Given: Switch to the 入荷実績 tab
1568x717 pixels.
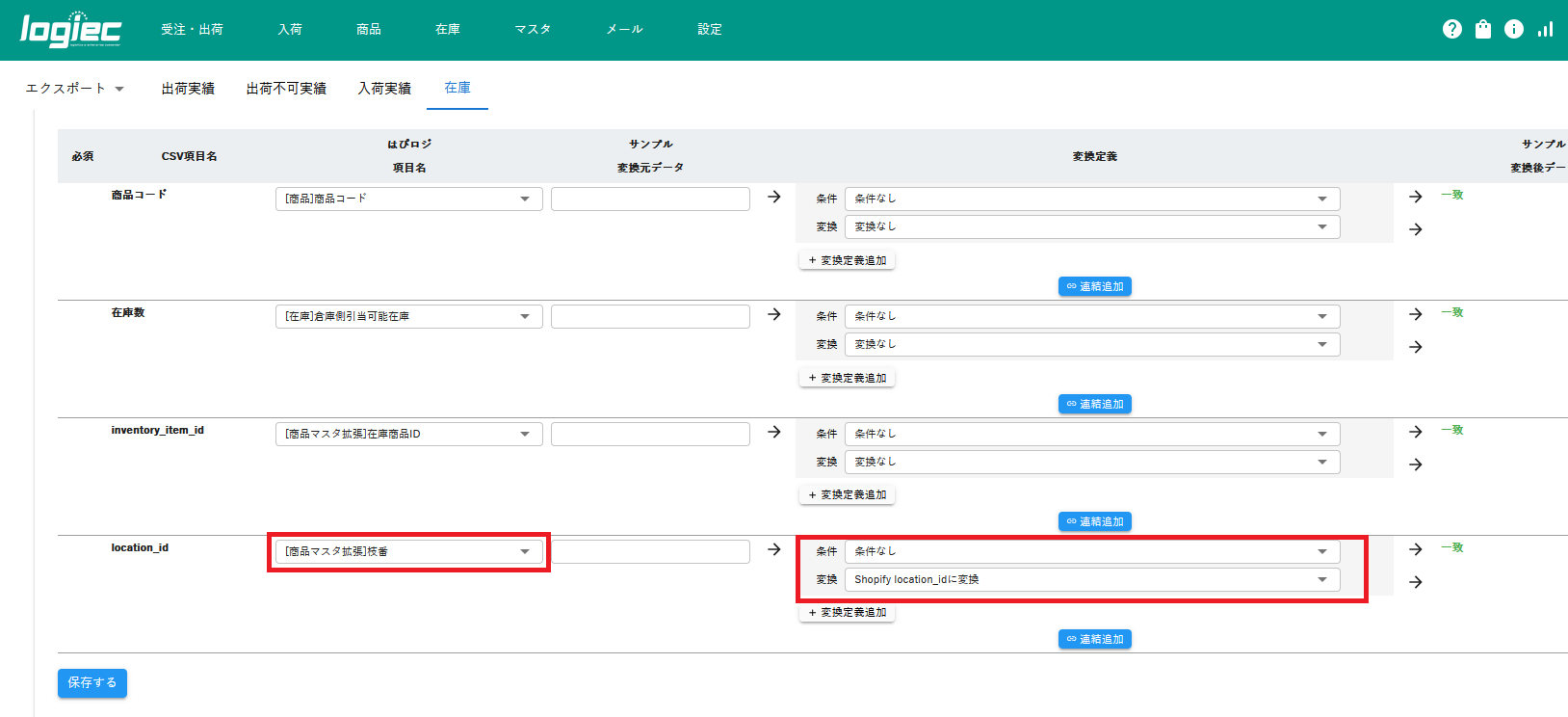Looking at the screenshot, I should tap(384, 89).
